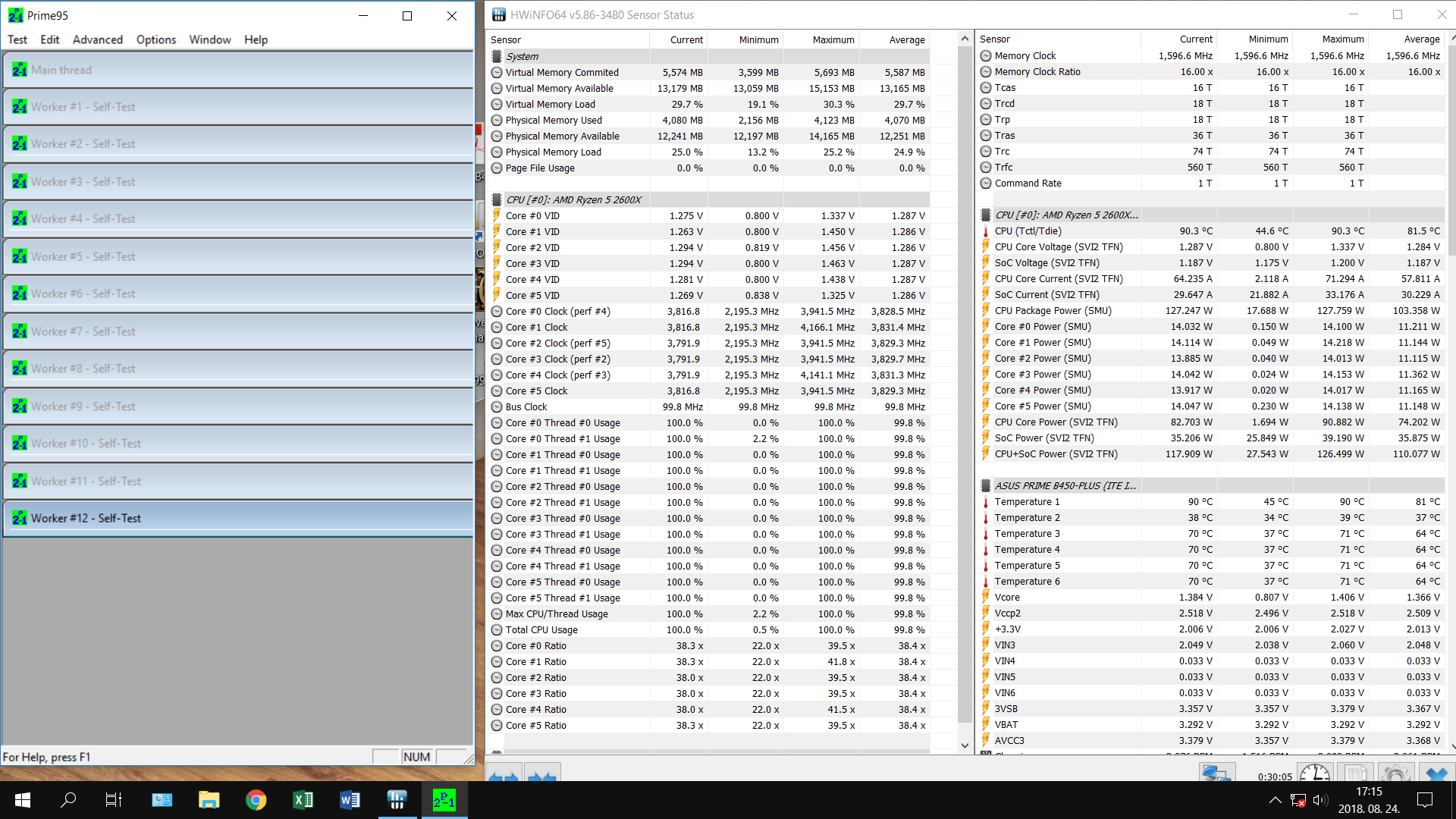Viewport: 1456px width, 819px height.
Task: Click the Worker #12 - Self-Test icon
Action: pos(20,519)
